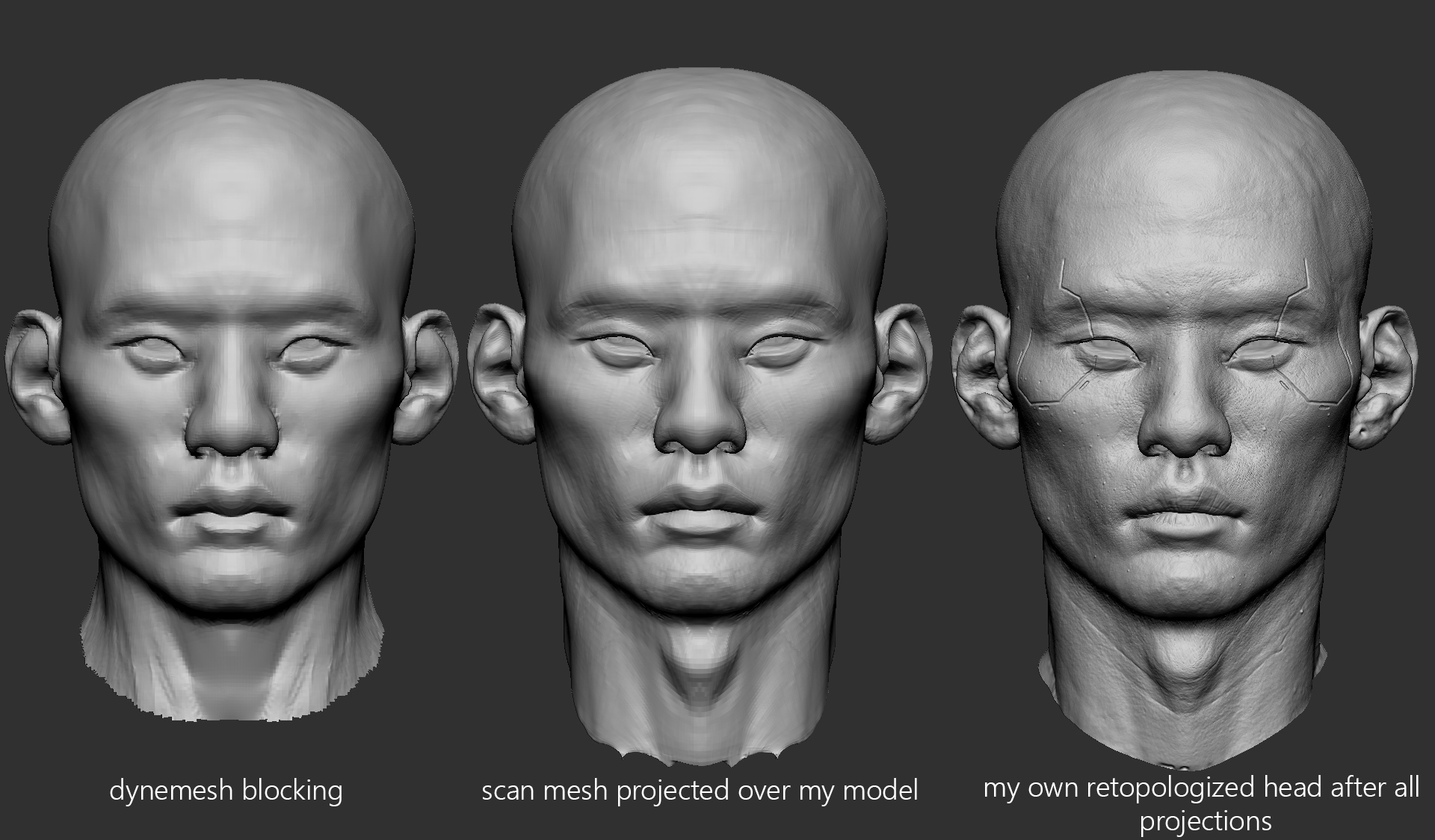Click the left ear of the dynemesh head

(34, 374)
